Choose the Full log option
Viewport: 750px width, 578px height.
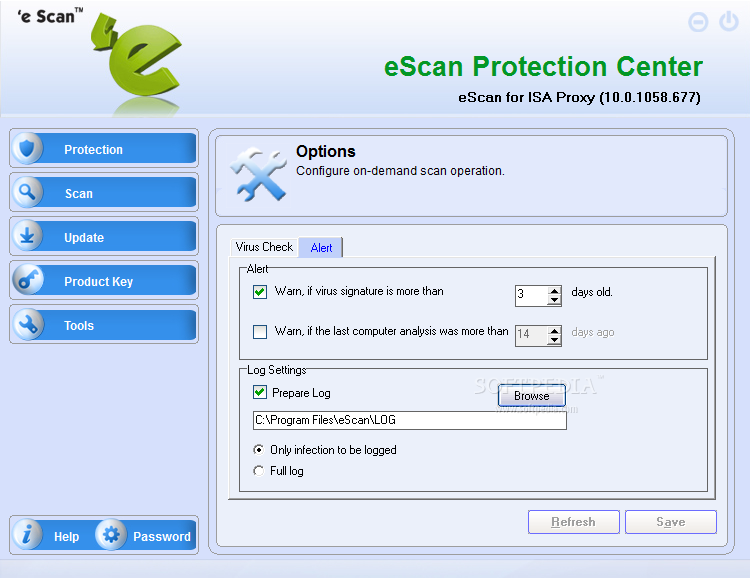point(258,471)
